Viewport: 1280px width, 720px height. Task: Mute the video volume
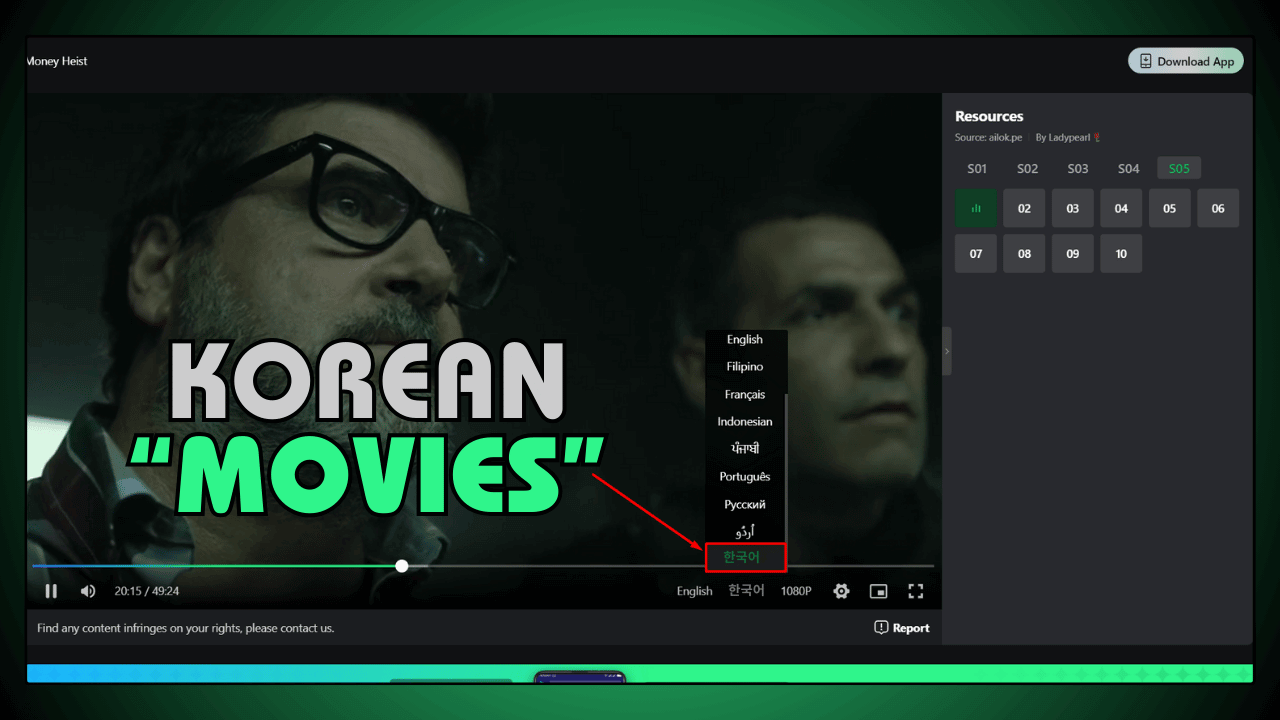pyautogui.click(x=88, y=590)
